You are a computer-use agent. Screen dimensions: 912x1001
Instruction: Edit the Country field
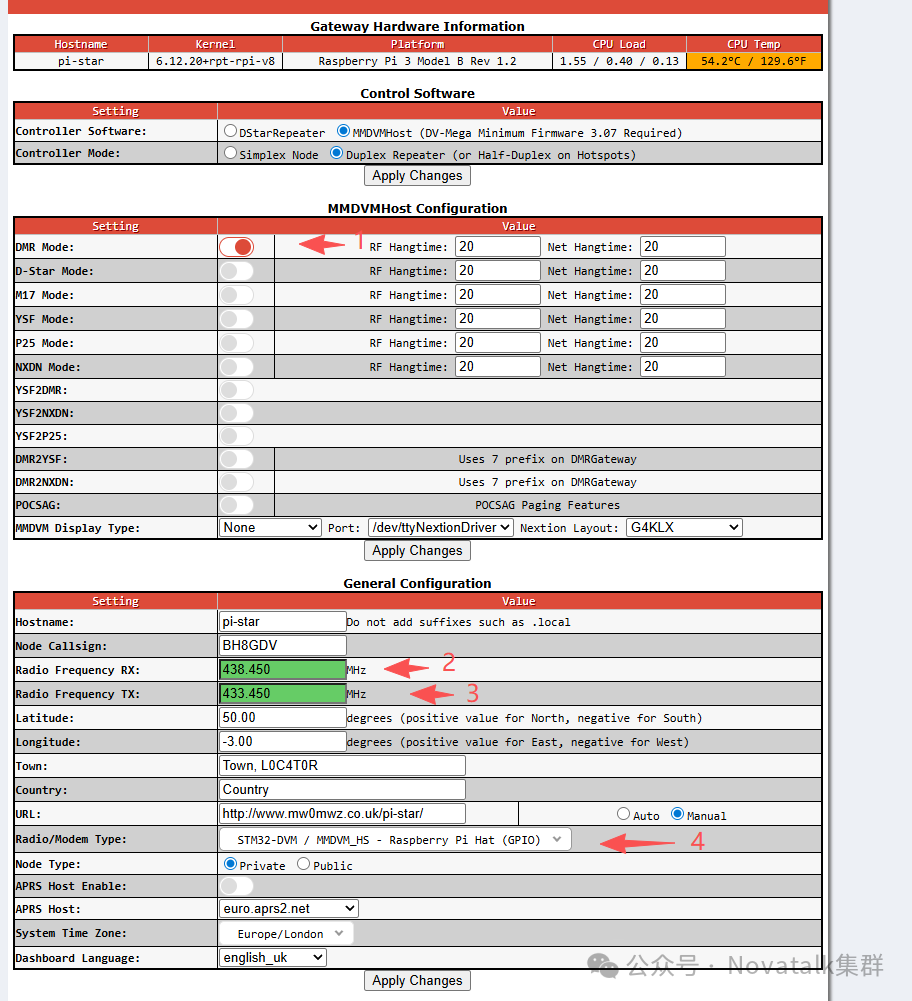pyautogui.click(x=342, y=790)
